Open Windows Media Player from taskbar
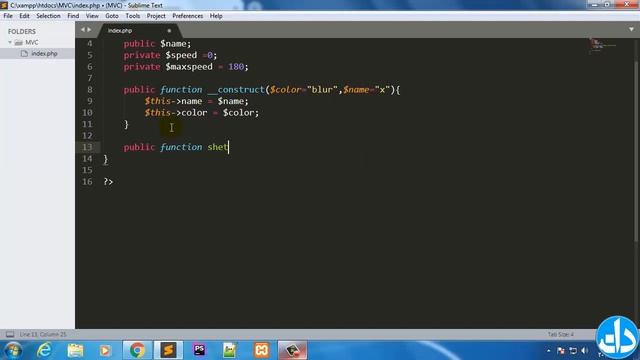This screenshot has height=360, width=640. coord(106,350)
